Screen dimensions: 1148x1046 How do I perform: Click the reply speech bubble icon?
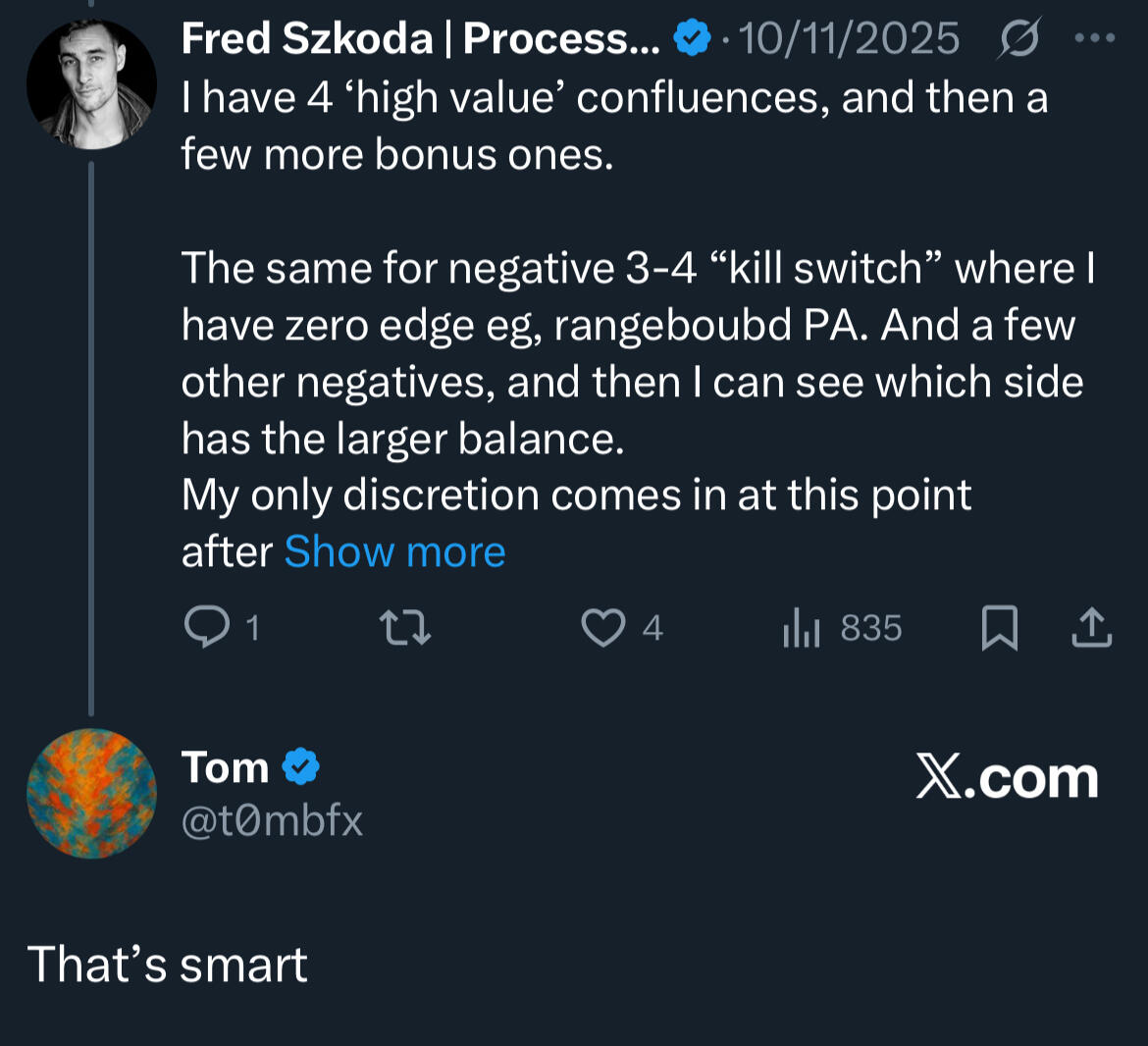pos(206,627)
